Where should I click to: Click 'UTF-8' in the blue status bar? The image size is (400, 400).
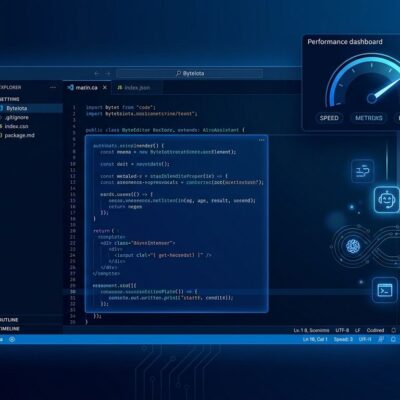point(365,339)
